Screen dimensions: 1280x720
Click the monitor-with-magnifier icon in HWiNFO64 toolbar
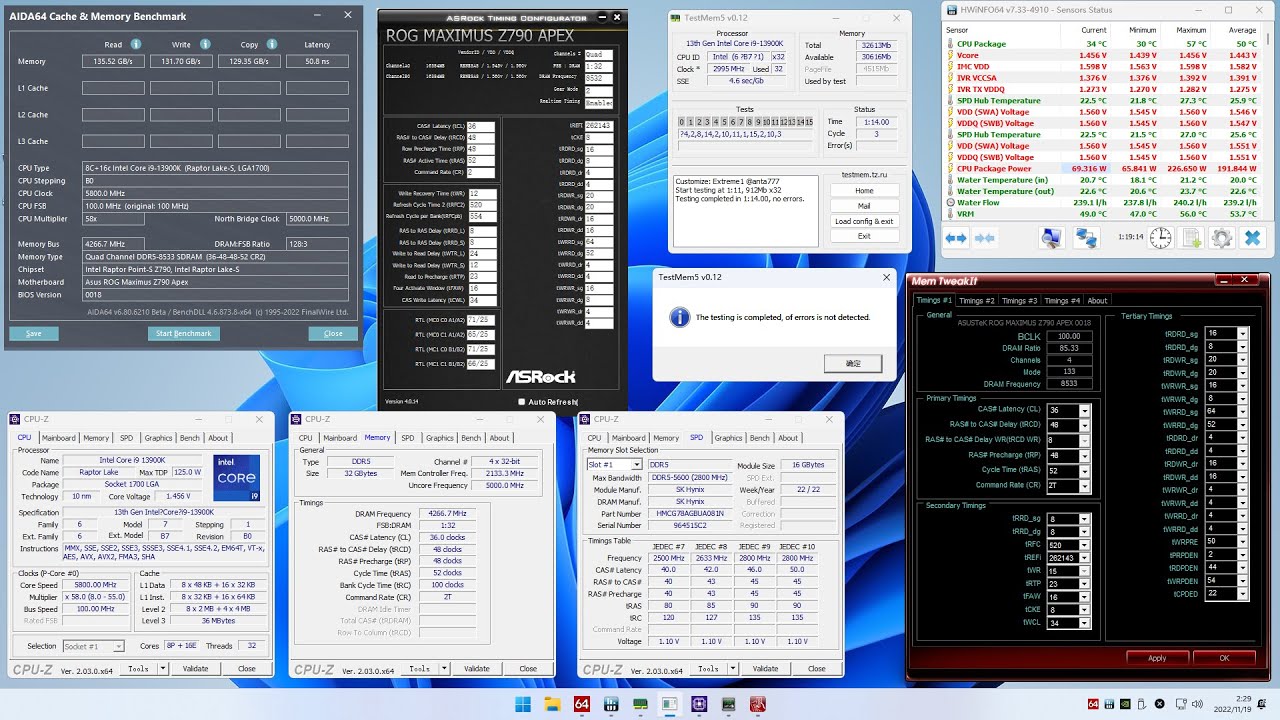[x=1051, y=238]
